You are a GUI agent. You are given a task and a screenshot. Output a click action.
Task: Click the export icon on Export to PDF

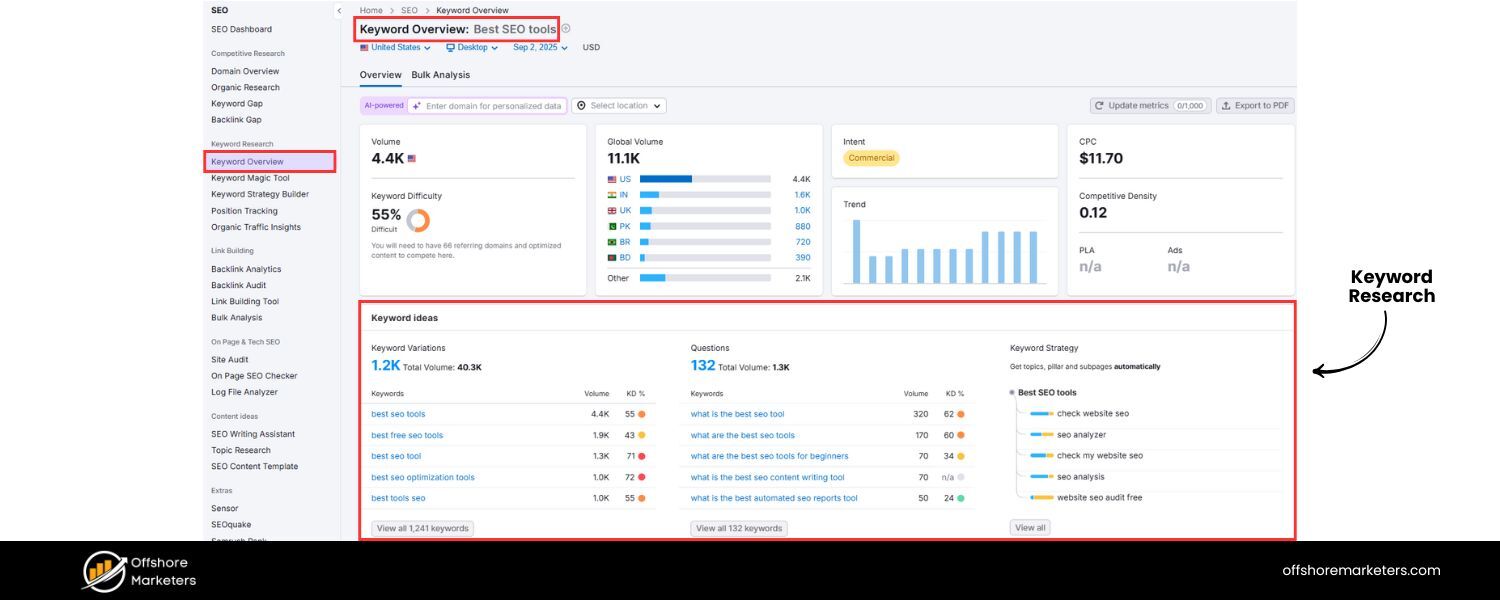point(1227,105)
